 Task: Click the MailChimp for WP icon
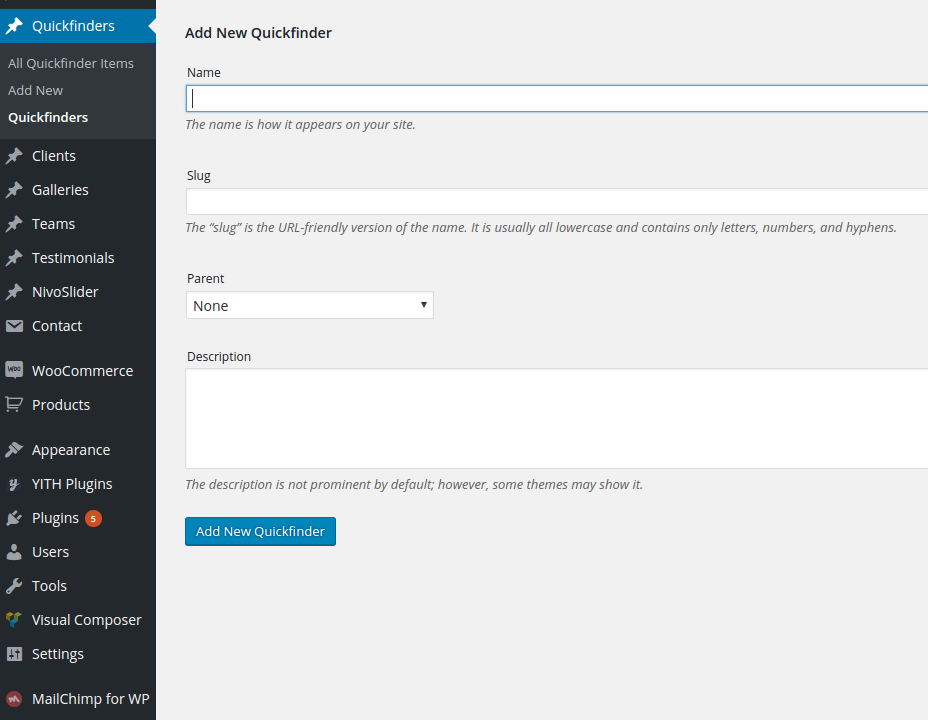coord(14,699)
